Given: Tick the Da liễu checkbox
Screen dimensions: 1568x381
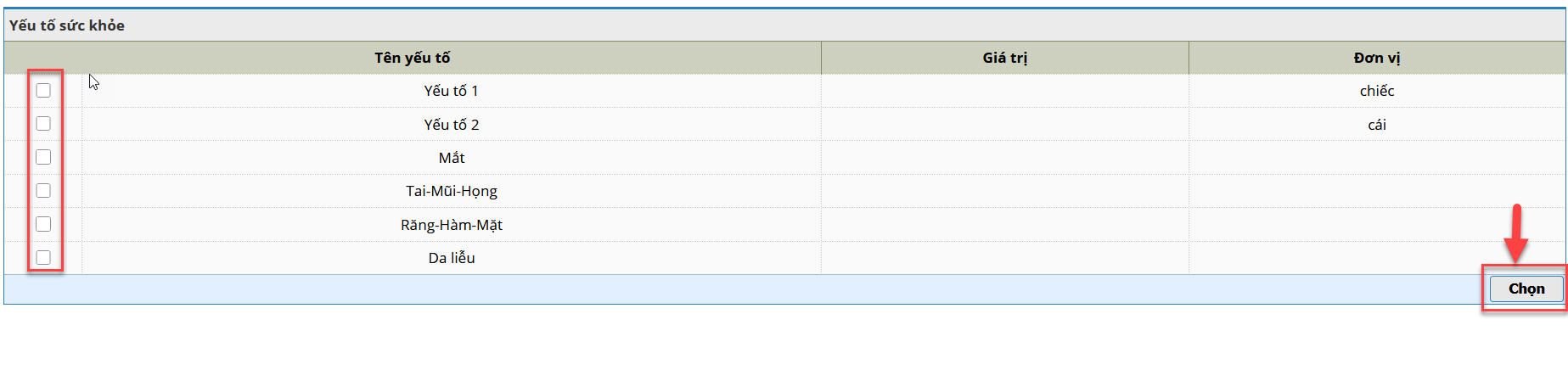Looking at the screenshot, I should coord(43,257).
